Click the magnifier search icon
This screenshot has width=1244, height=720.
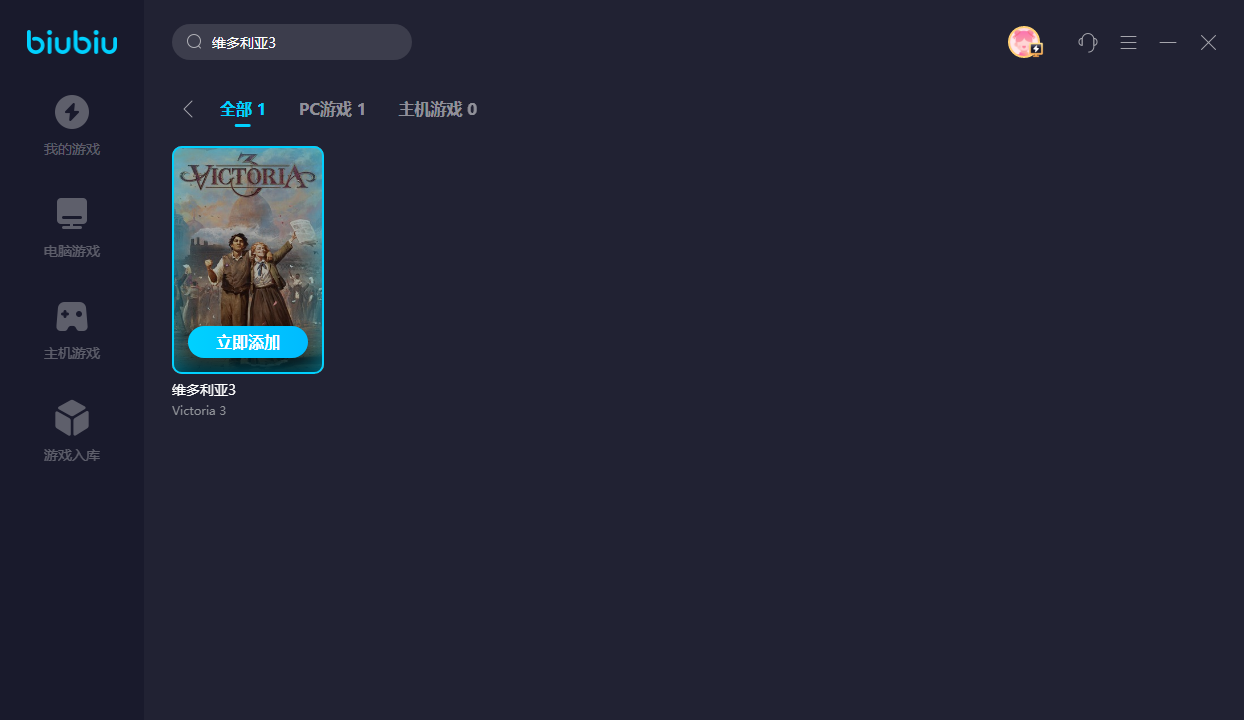pos(195,42)
